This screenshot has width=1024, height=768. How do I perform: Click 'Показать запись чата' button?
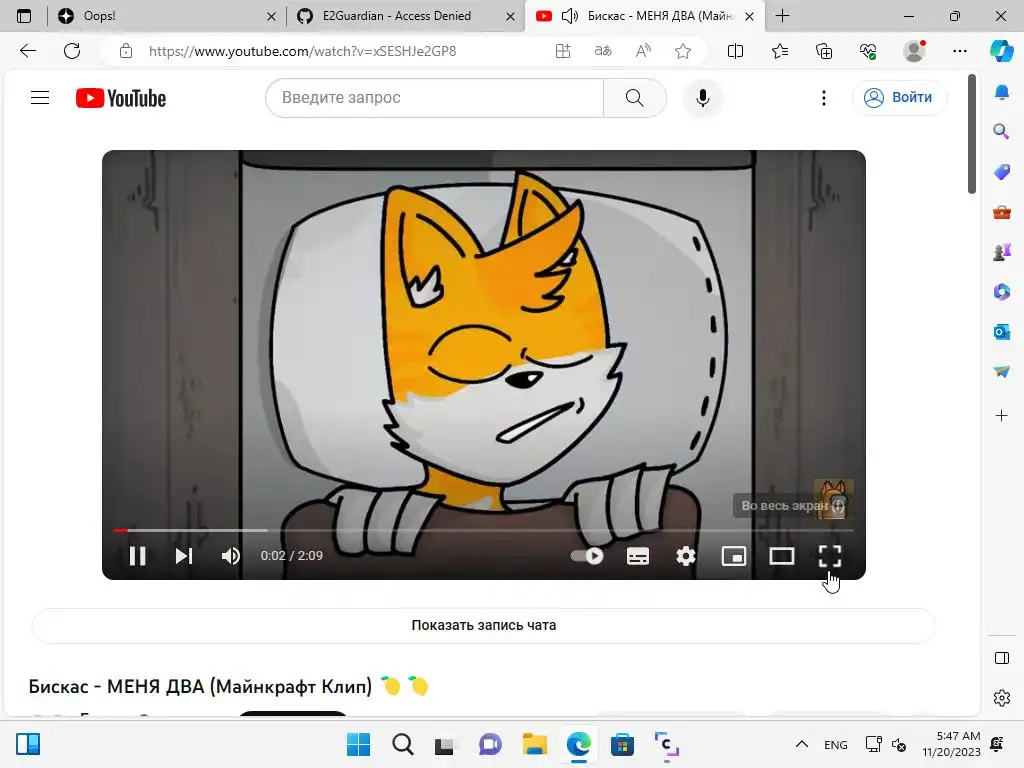pyautogui.click(x=484, y=625)
